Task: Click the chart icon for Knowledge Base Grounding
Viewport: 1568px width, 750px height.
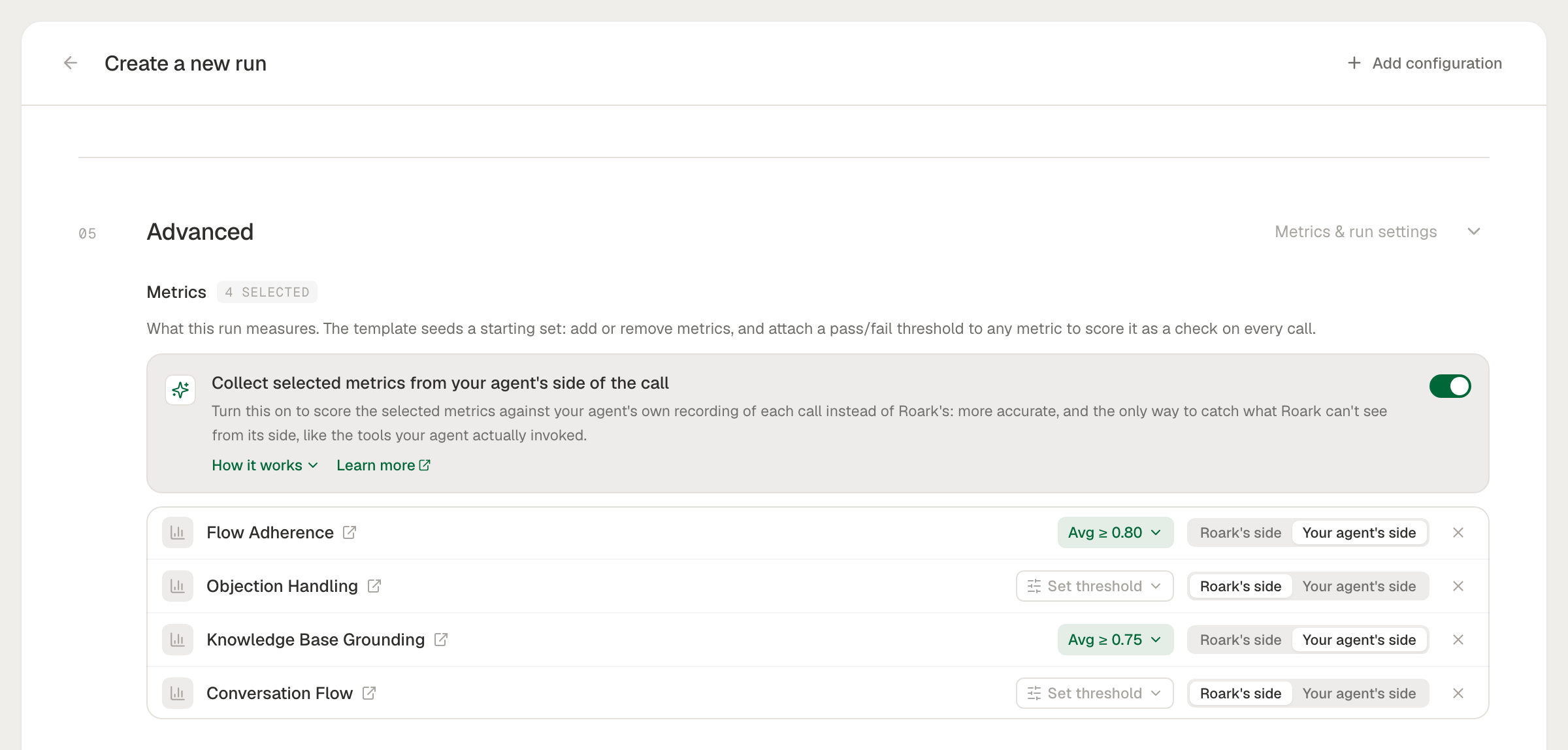Action: [x=178, y=640]
